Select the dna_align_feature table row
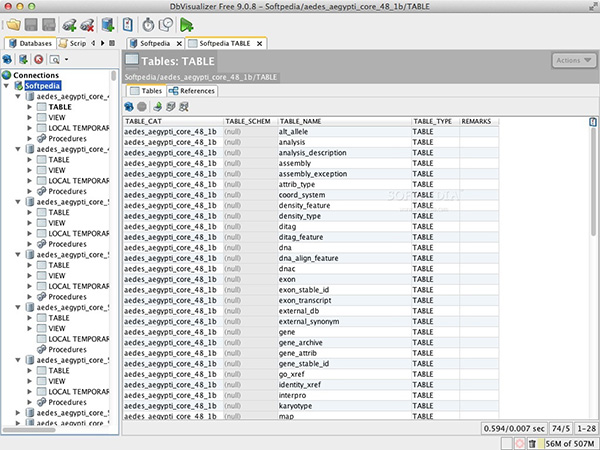 (309, 257)
